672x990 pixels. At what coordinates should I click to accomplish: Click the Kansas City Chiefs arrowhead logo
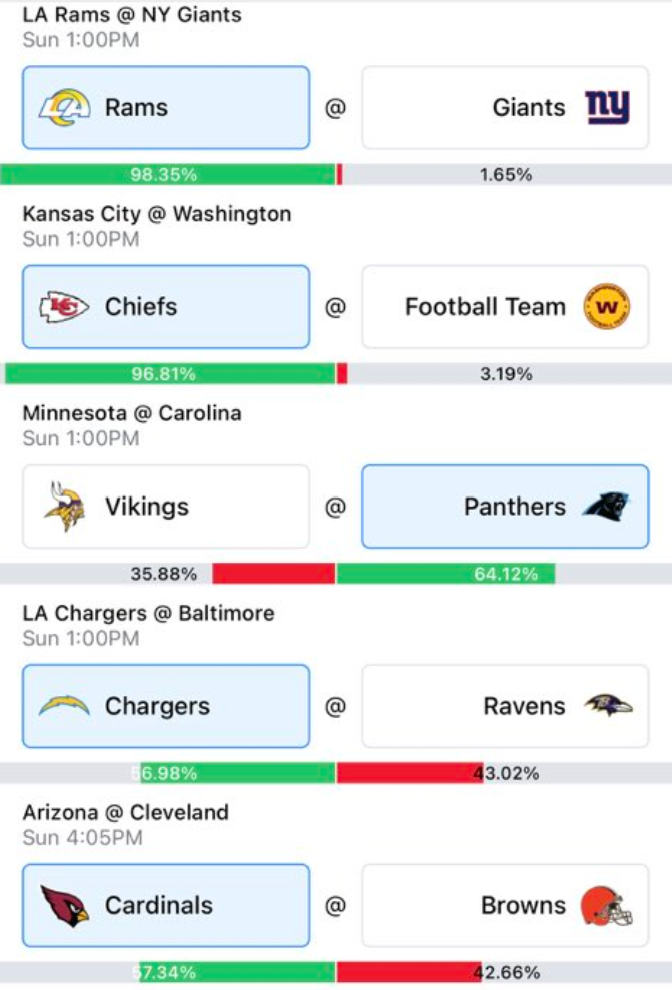tap(64, 307)
